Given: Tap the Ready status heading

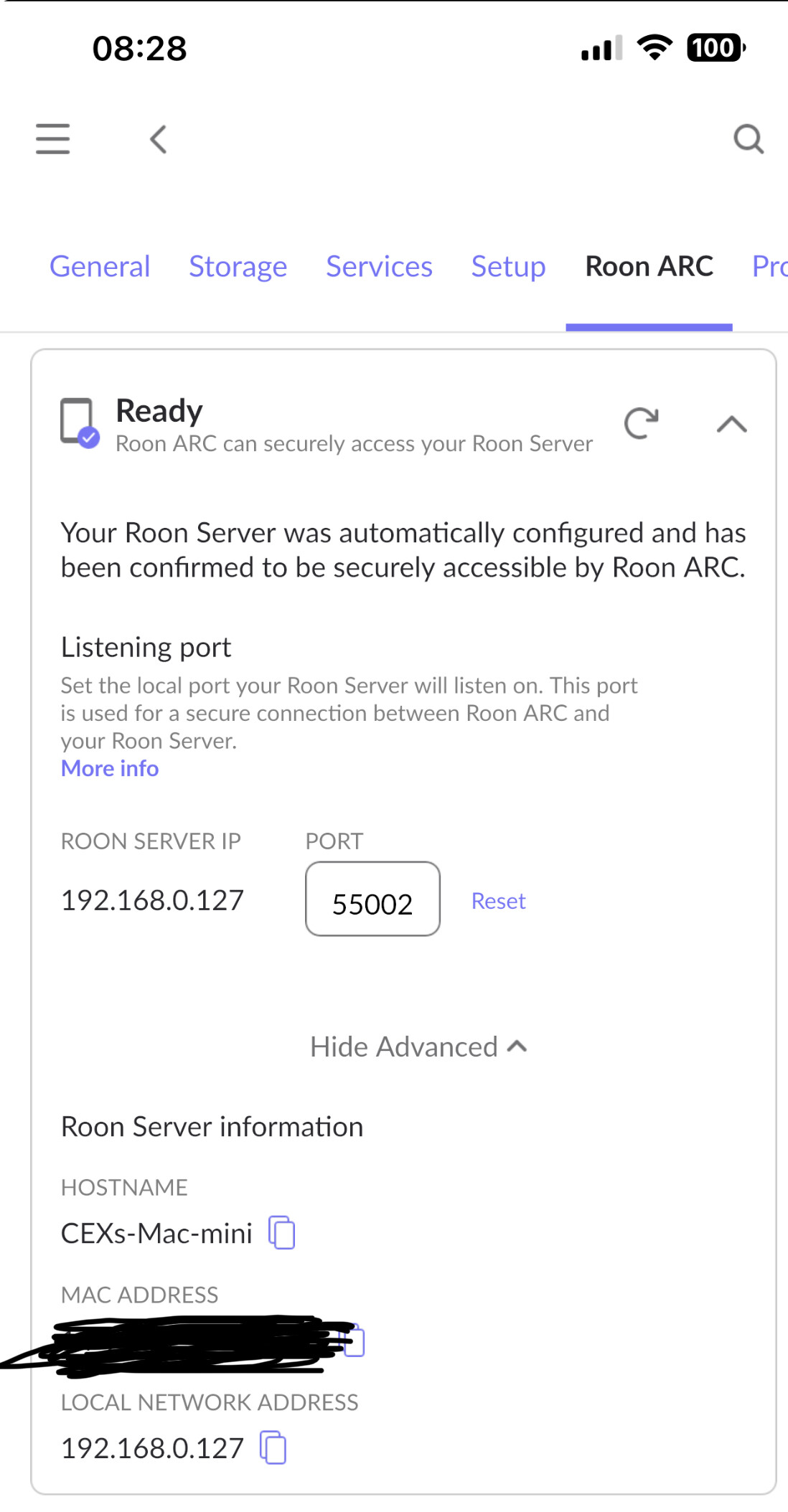Looking at the screenshot, I should 159,411.
